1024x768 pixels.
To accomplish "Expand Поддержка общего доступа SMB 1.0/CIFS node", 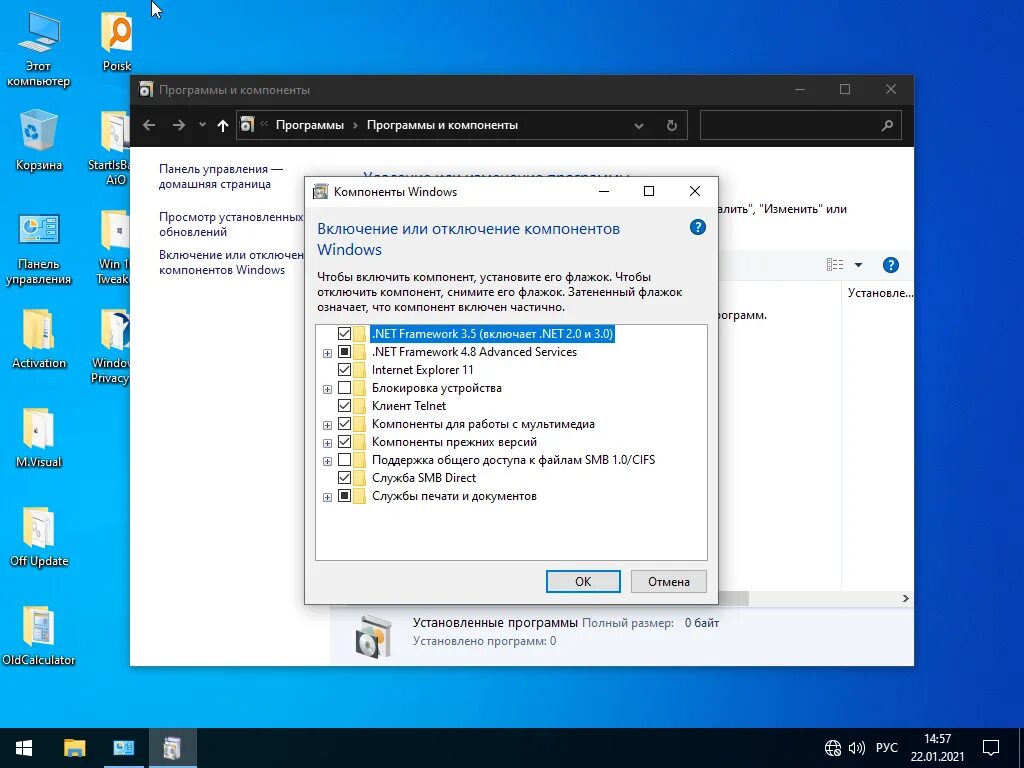I will (327, 461).
